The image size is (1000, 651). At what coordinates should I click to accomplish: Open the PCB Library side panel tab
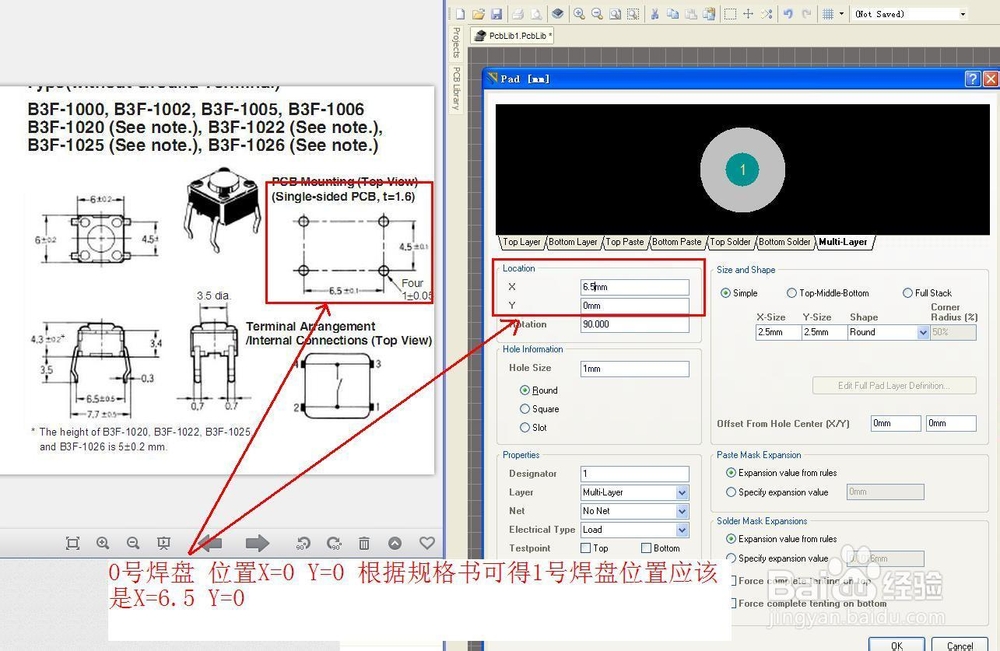[456, 88]
